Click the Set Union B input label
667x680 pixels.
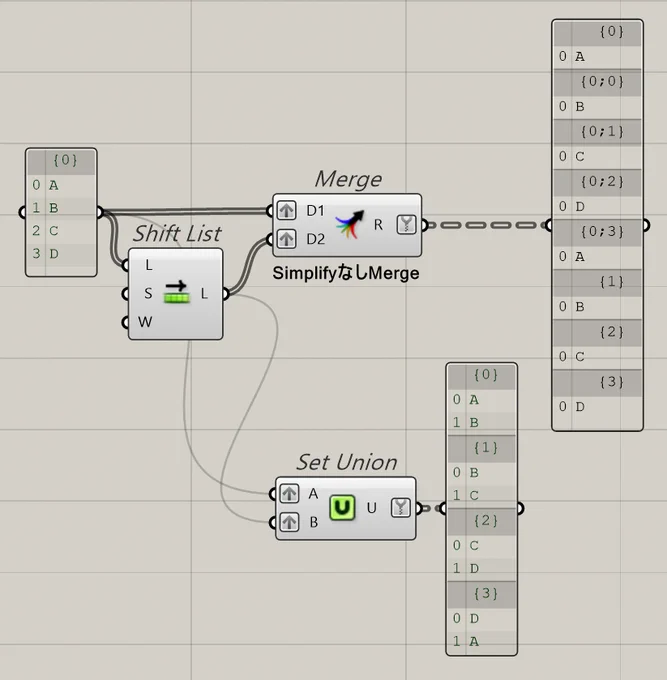tap(314, 522)
